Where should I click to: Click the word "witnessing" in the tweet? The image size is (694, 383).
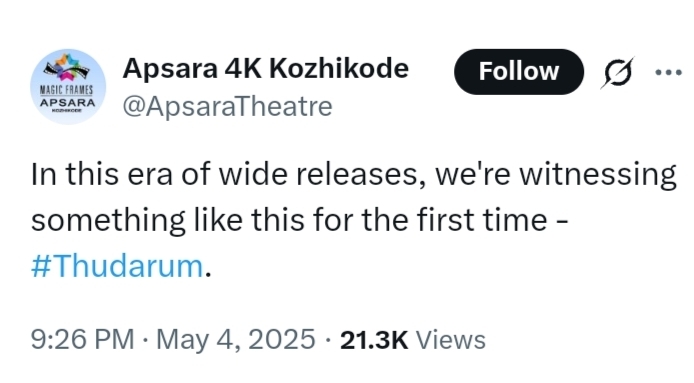click(598, 175)
